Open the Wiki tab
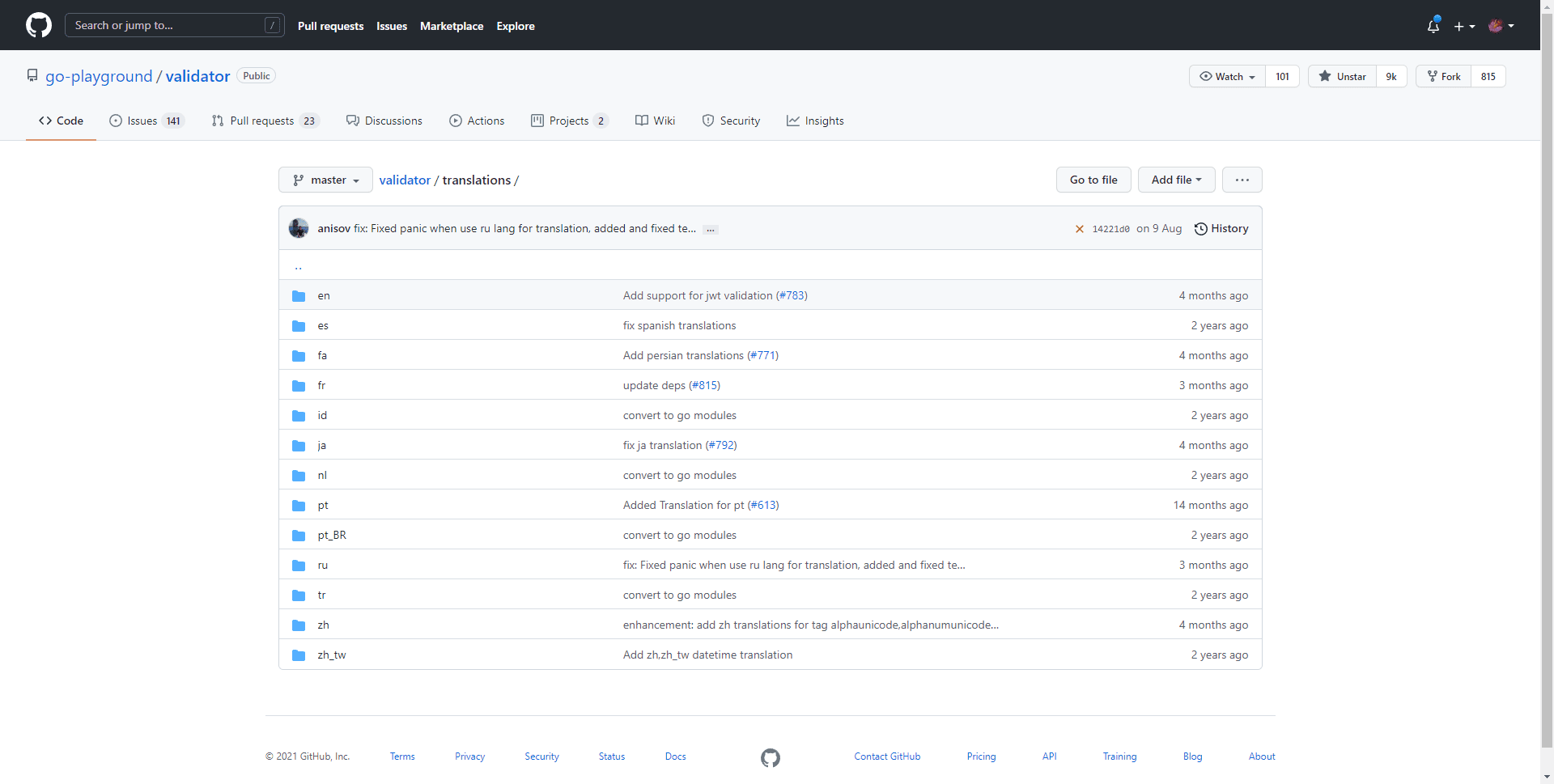 click(655, 121)
